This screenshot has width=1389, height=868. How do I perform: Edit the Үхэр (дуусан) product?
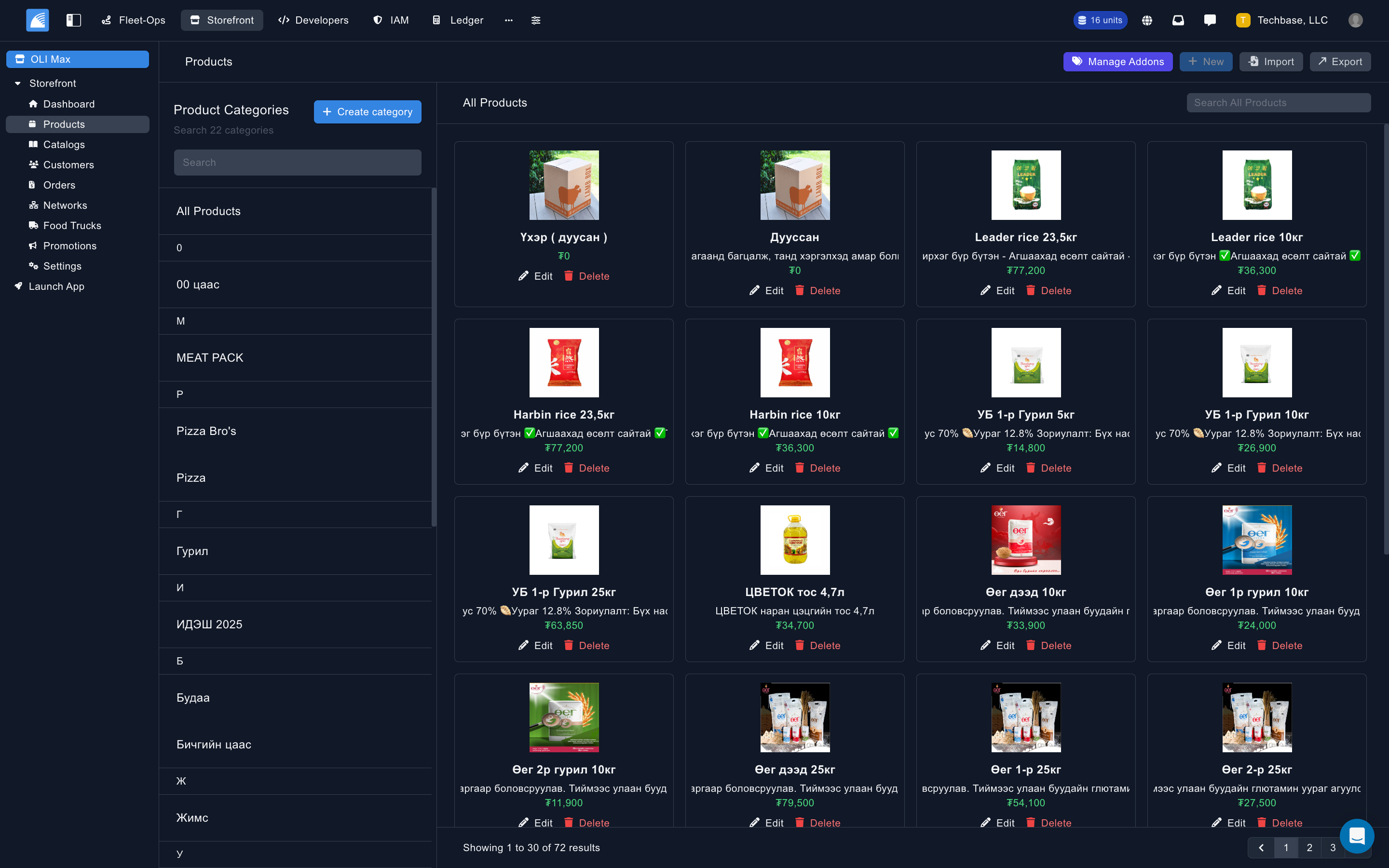tap(535, 276)
